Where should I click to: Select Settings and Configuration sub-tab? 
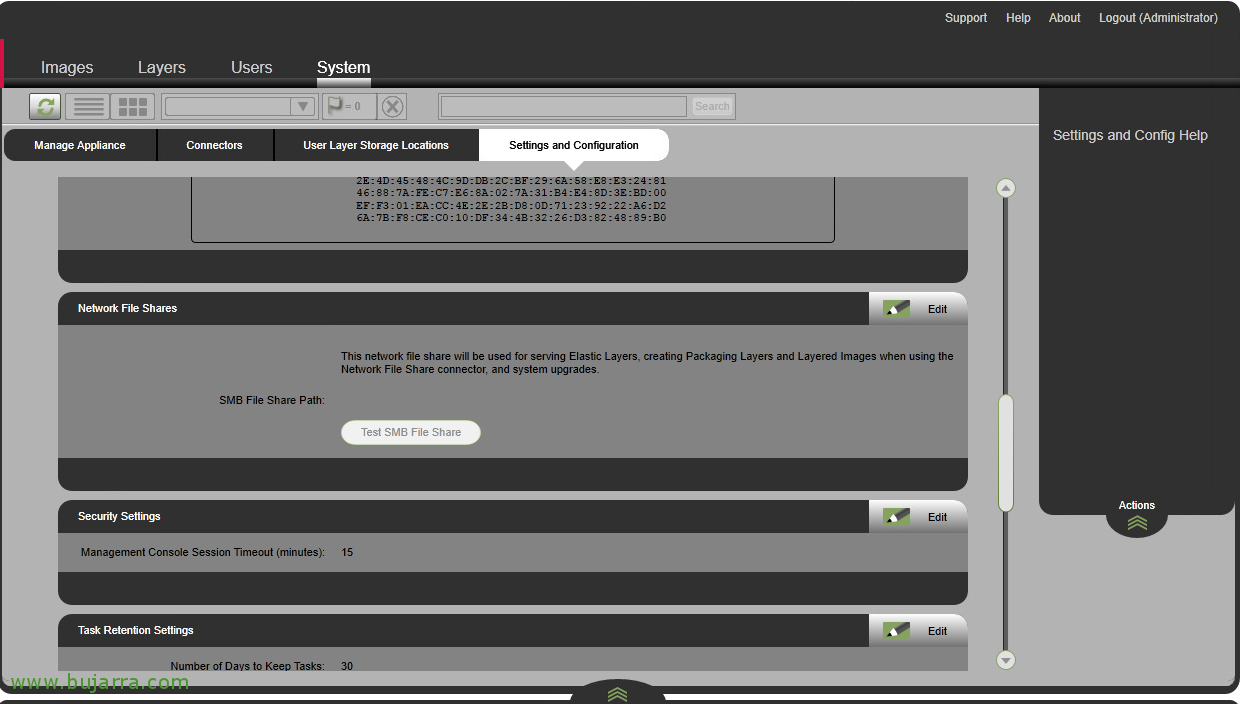pos(574,145)
